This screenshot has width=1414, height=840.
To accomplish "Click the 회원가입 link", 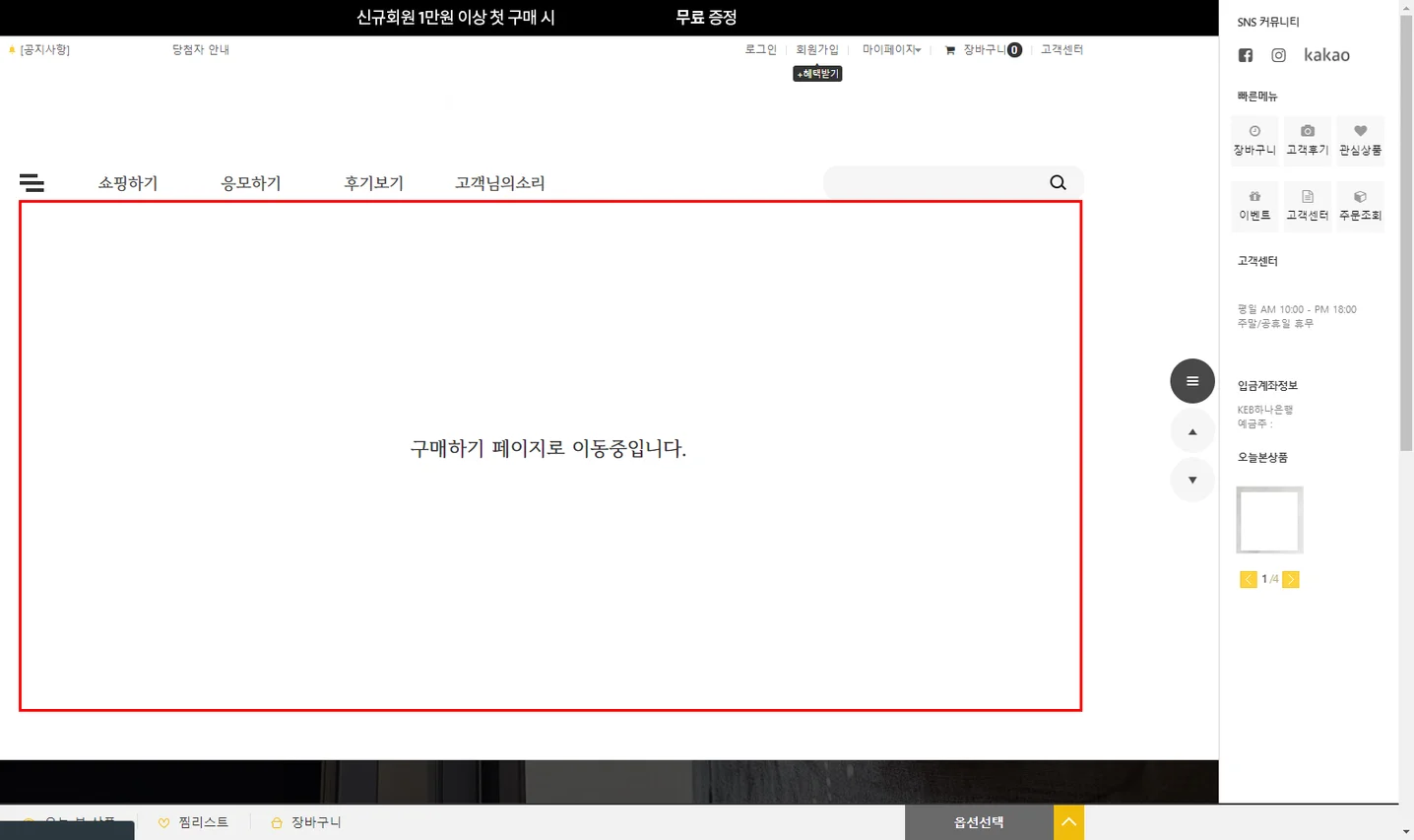I will (817, 49).
